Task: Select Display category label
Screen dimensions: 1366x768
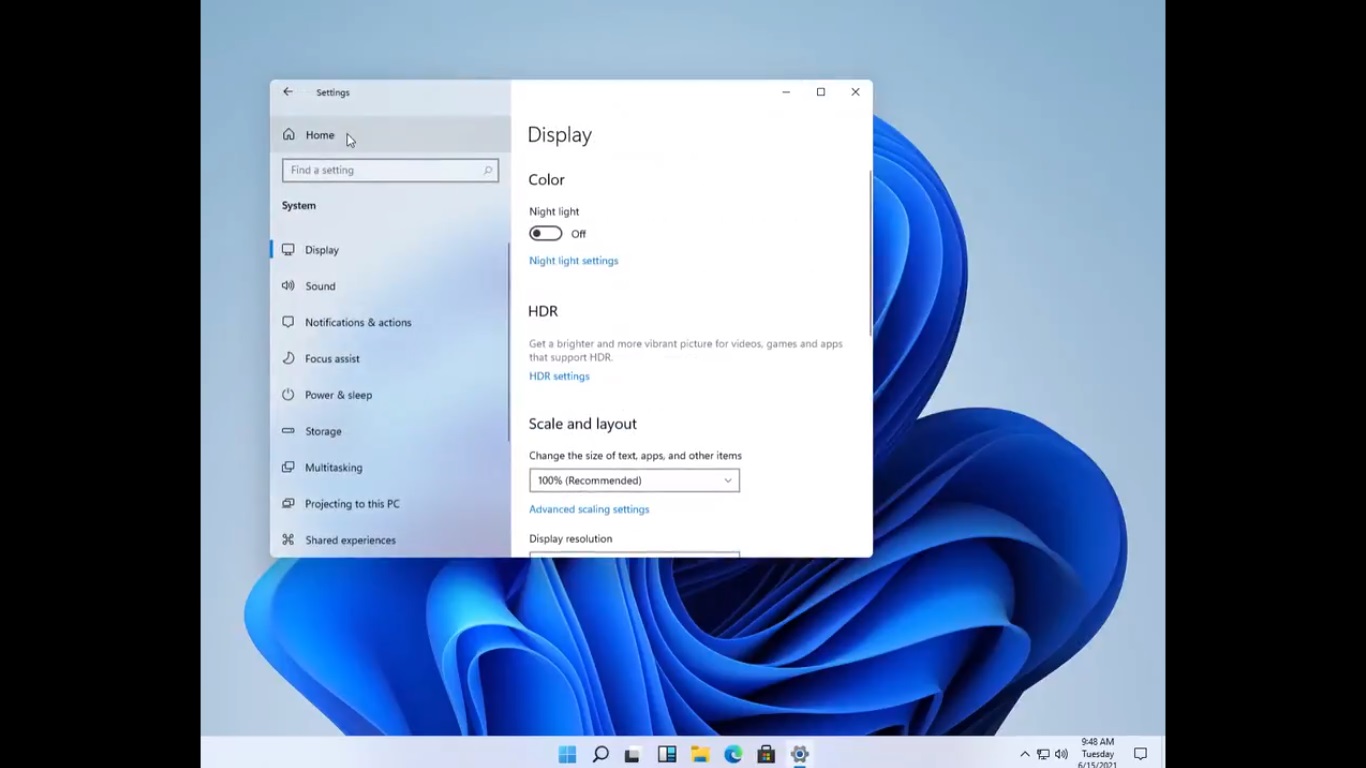Action: (322, 250)
